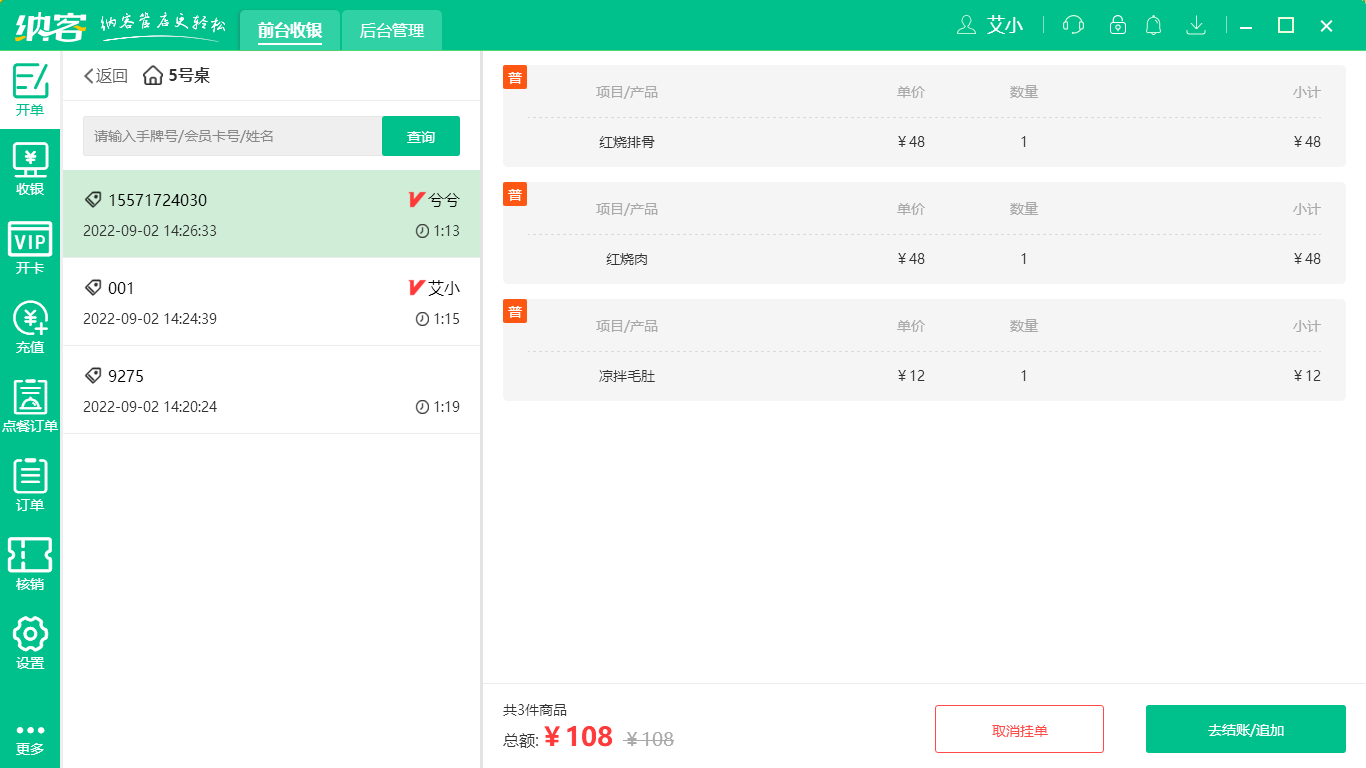Go to 订单 orders icon

click(x=30, y=485)
